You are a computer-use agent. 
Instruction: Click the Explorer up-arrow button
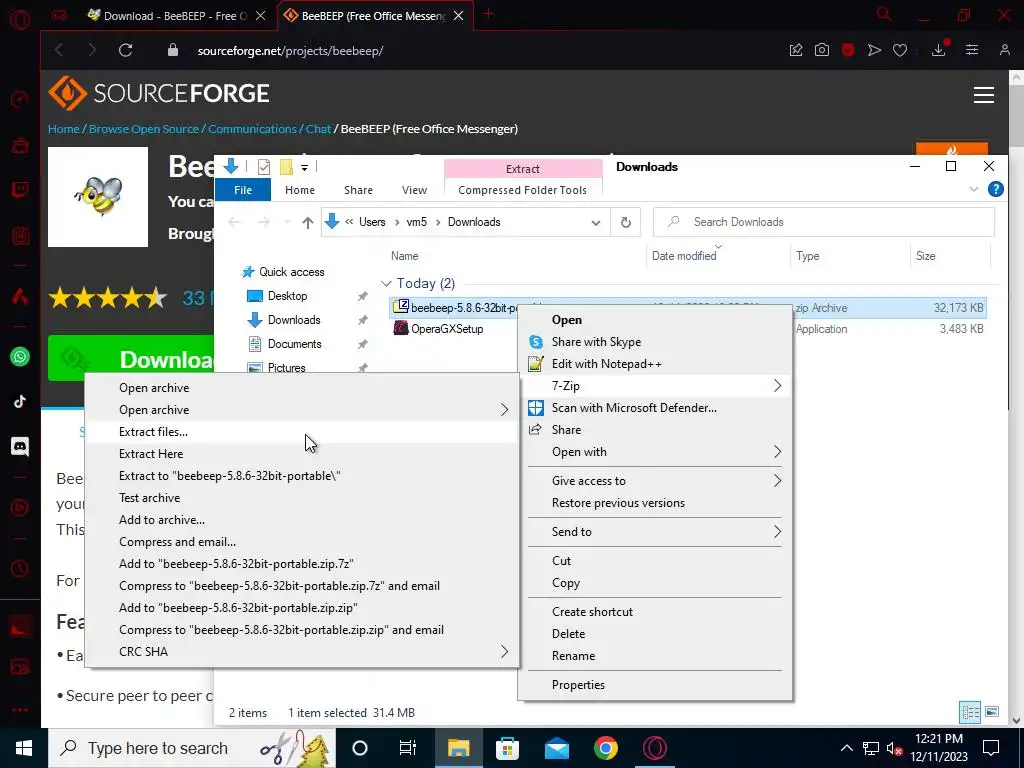point(308,223)
